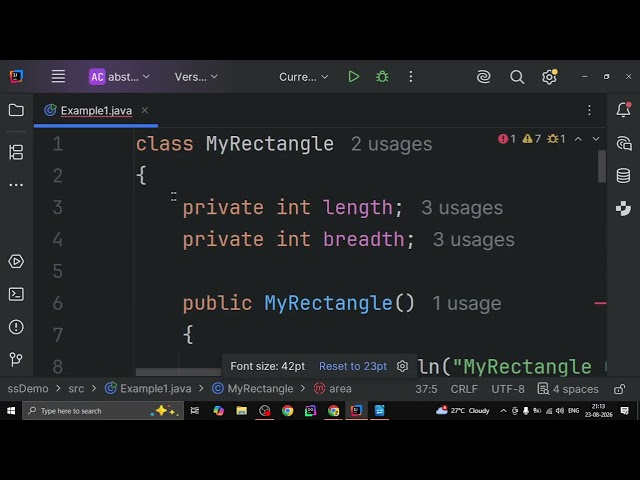The height and width of the screenshot is (480, 640).
Task: Click the error count indicator
Action: 507,139
